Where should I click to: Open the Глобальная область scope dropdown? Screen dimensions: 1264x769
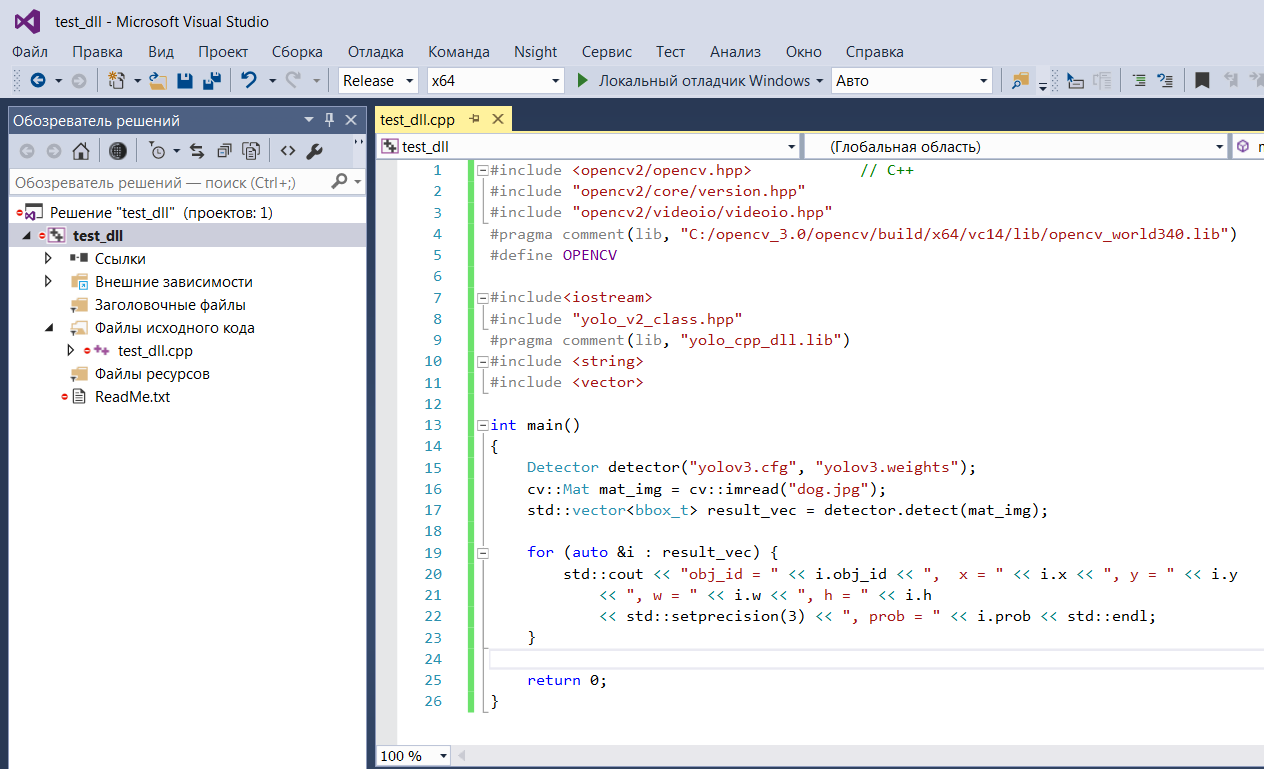click(1219, 147)
